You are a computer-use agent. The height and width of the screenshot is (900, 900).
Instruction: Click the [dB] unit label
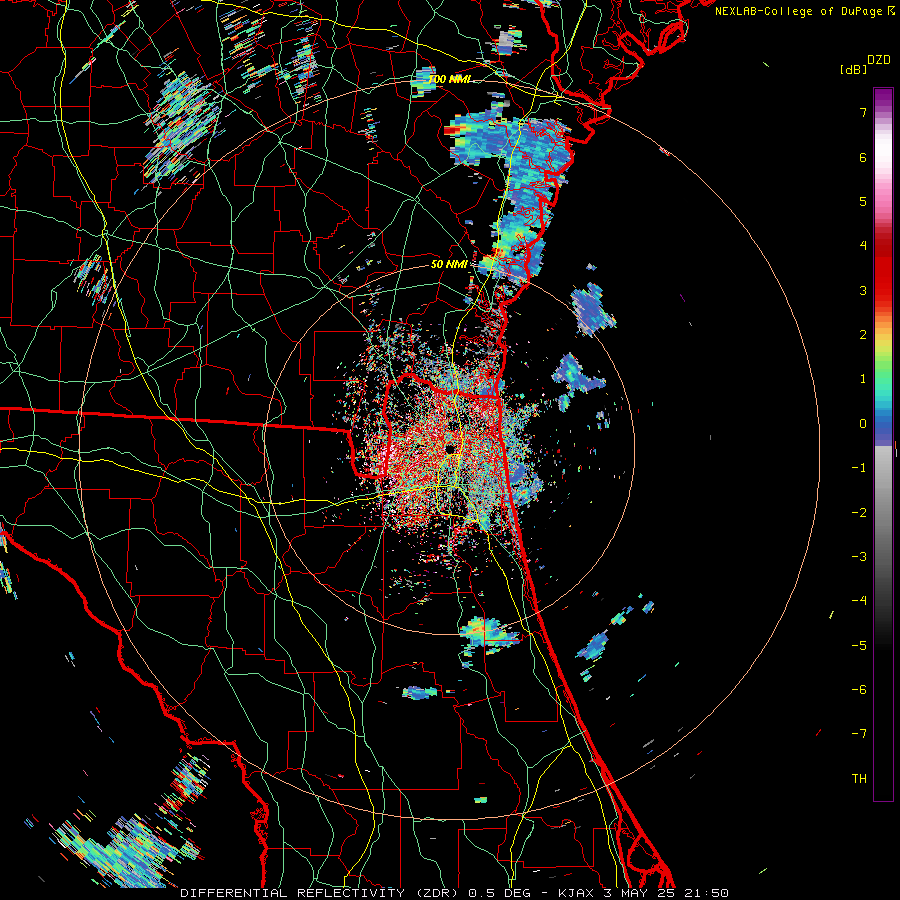[853, 69]
